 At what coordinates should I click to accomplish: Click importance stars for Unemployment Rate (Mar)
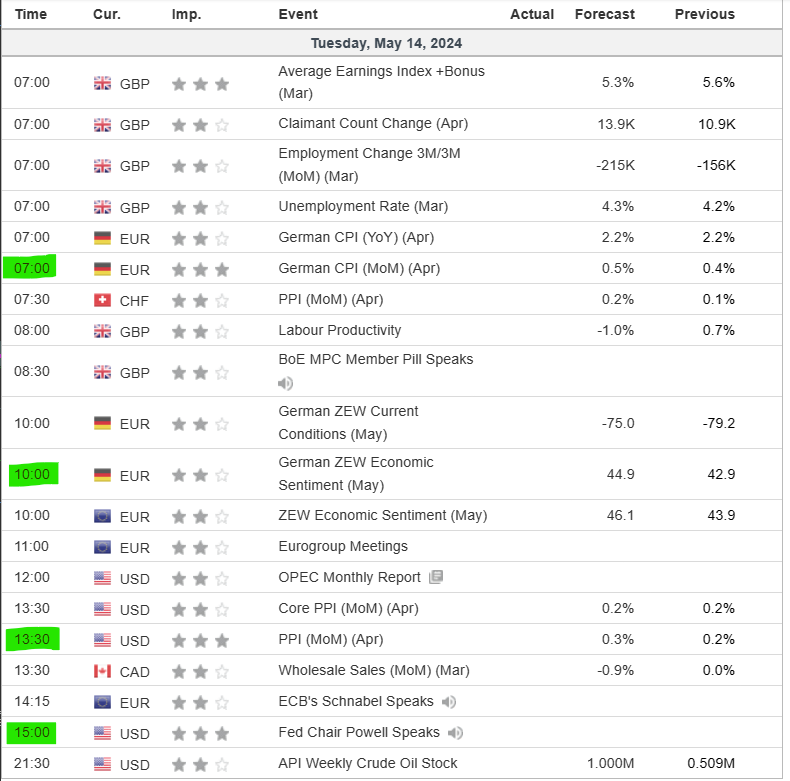pos(200,207)
